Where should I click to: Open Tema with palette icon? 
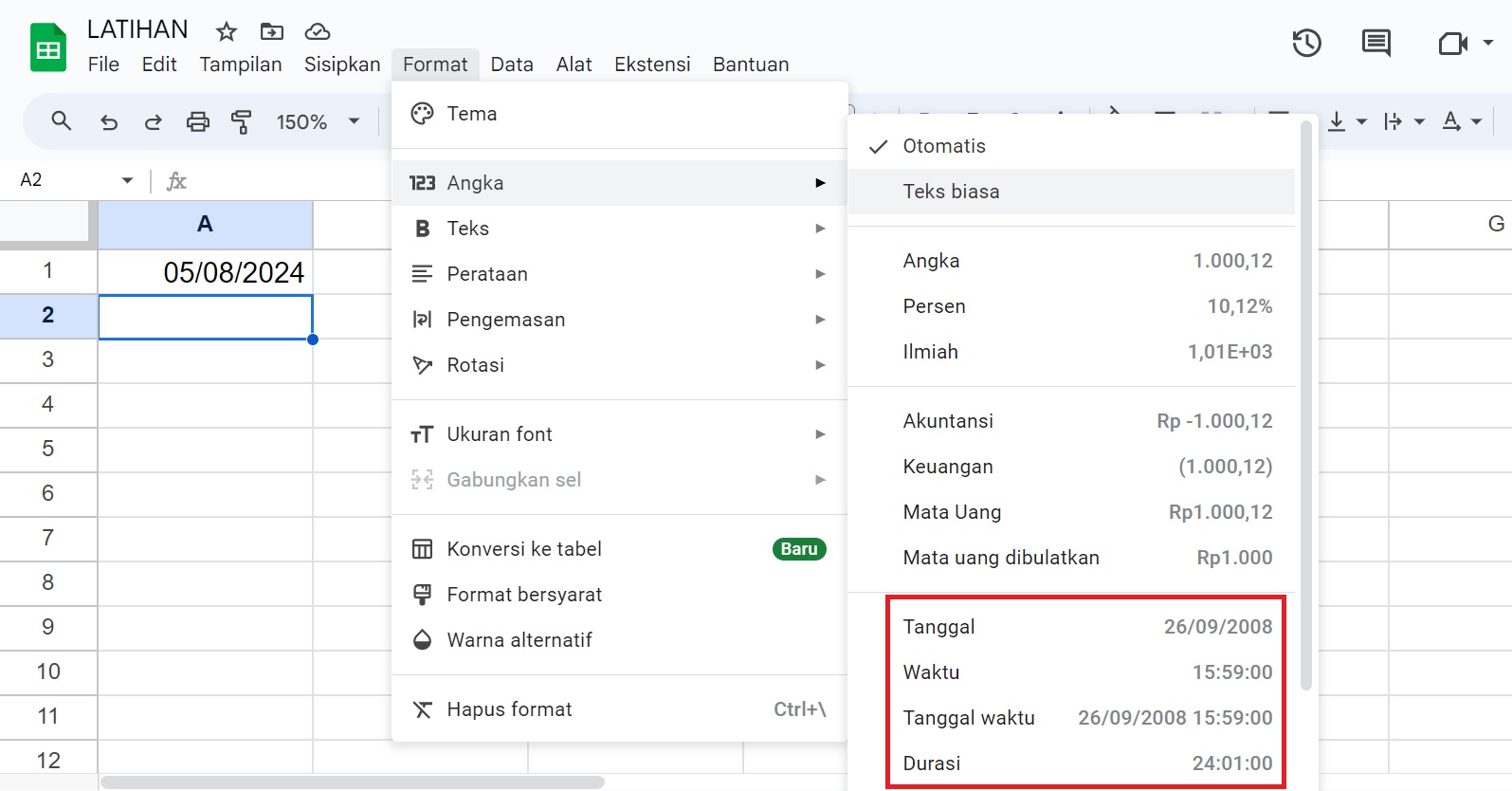tap(619, 114)
